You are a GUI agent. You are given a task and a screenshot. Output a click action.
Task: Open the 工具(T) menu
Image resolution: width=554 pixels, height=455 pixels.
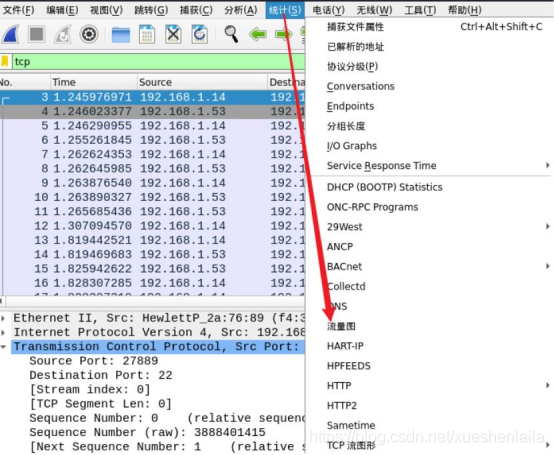tap(420, 10)
